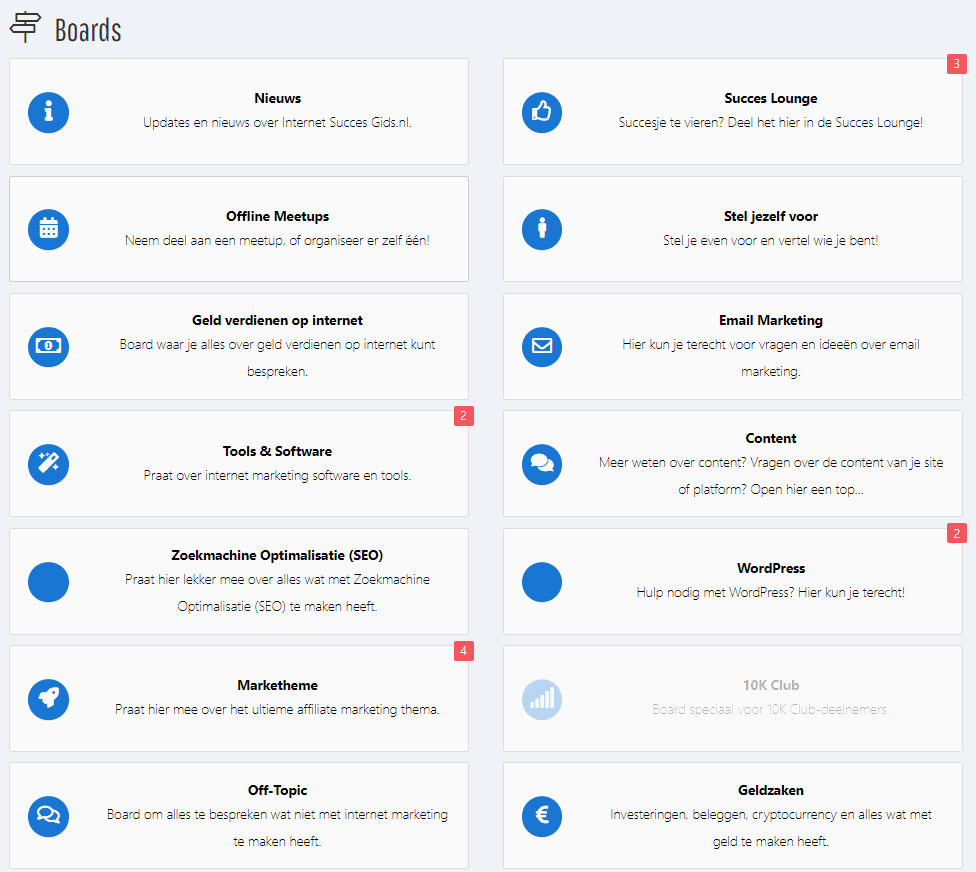Image resolution: width=976 pixels, height=872 pixels.
Task: Click the badge showing 4 on Marketheme
Action: coord(463,651)
